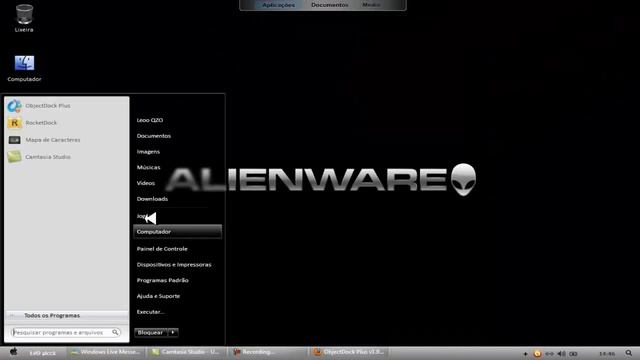Open highlighted Computador in Start menu

tap(177, 231)
